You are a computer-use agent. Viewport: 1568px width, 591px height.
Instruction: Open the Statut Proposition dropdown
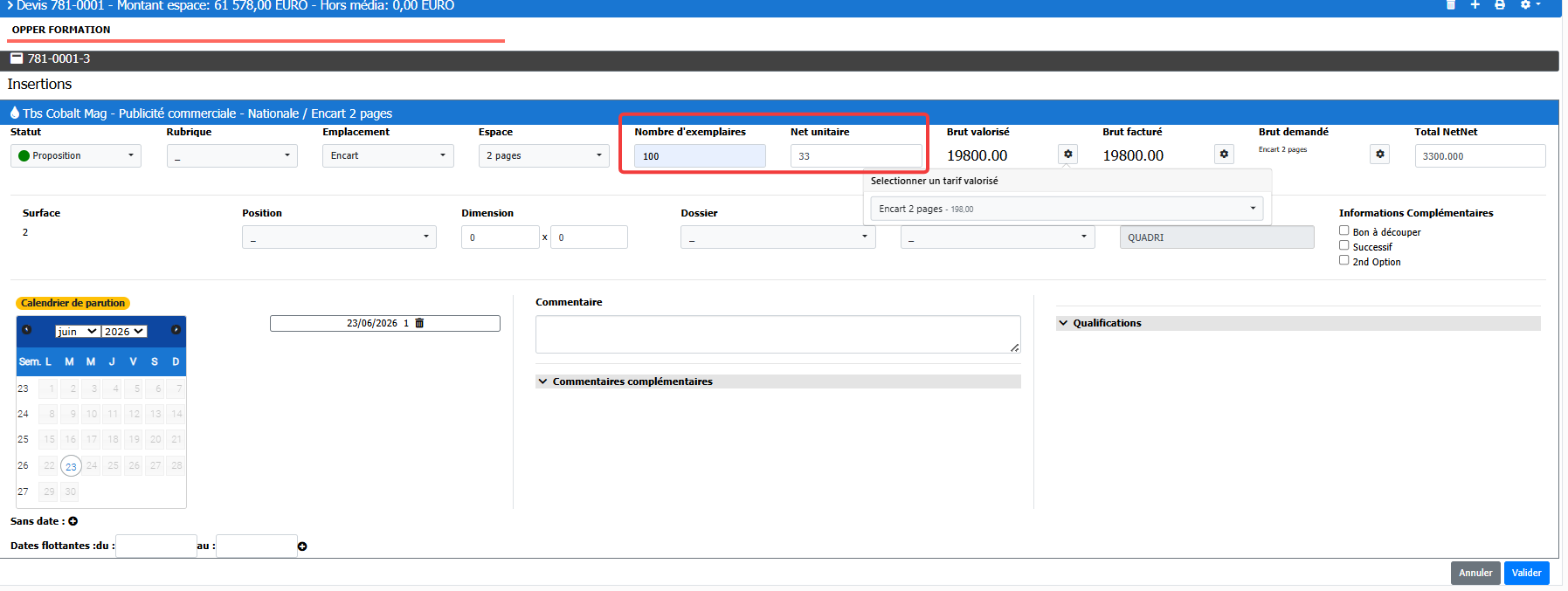[x=76, y=155]
